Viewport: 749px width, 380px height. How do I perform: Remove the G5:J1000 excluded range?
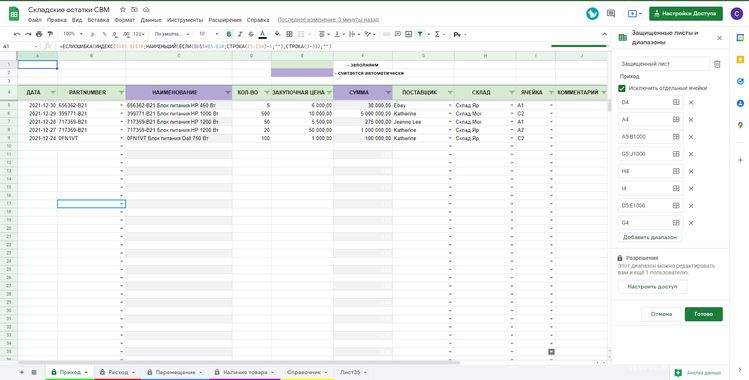(x=691, y=154)
